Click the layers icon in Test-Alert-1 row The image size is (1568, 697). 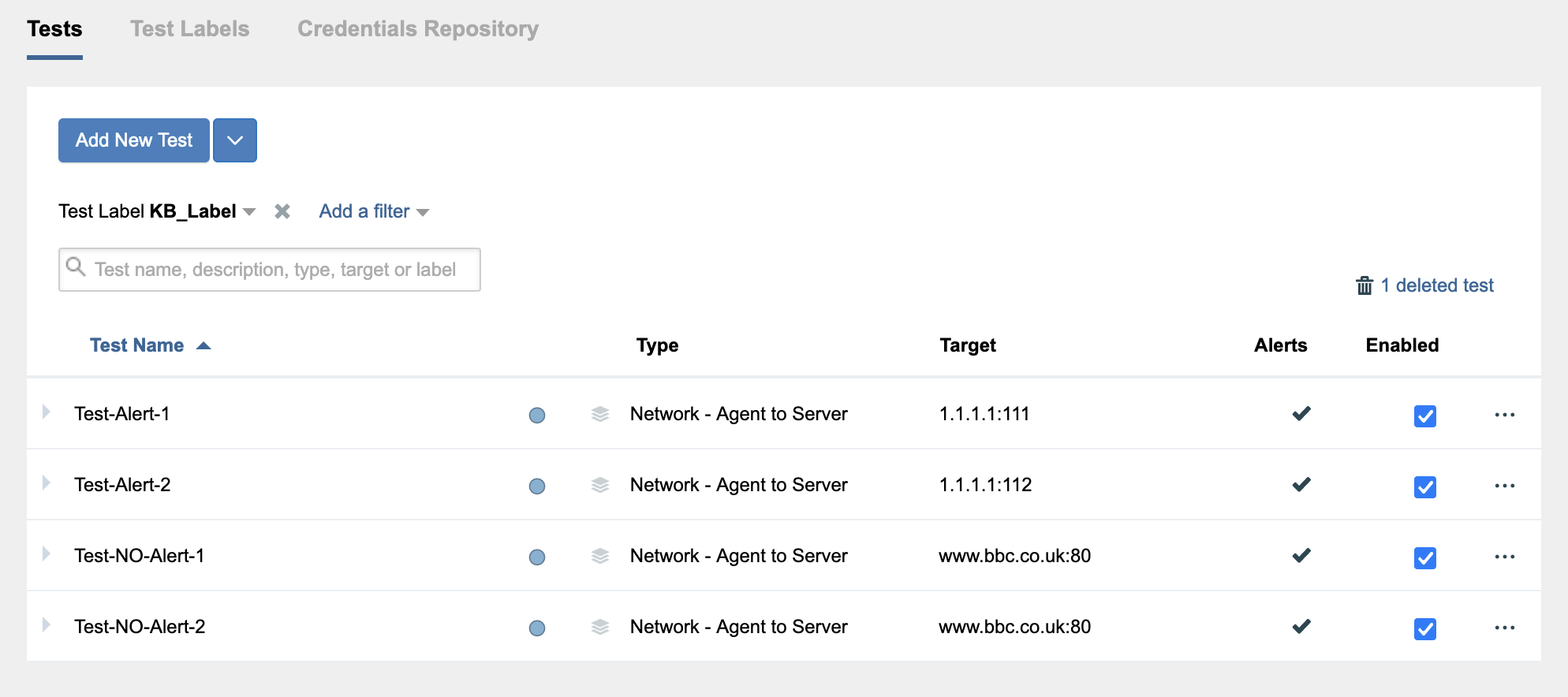point(600,414)
